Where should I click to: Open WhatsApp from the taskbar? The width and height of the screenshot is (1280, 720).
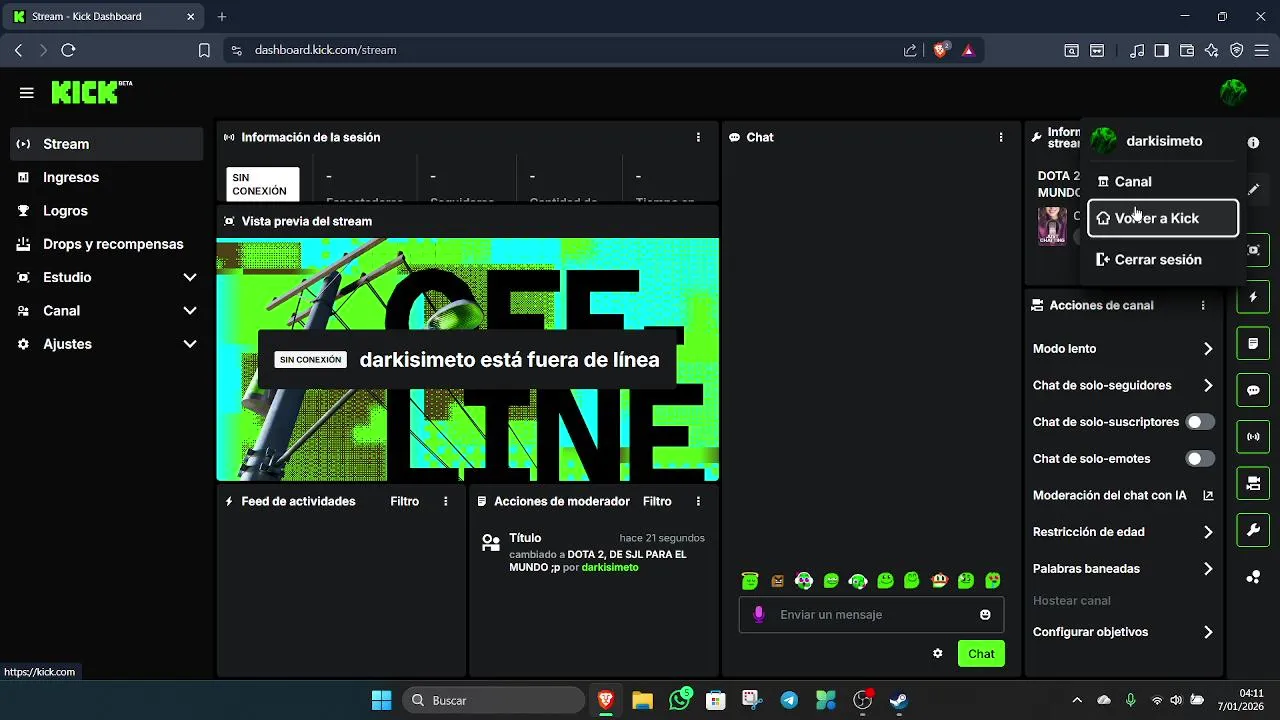pos(680,700)
